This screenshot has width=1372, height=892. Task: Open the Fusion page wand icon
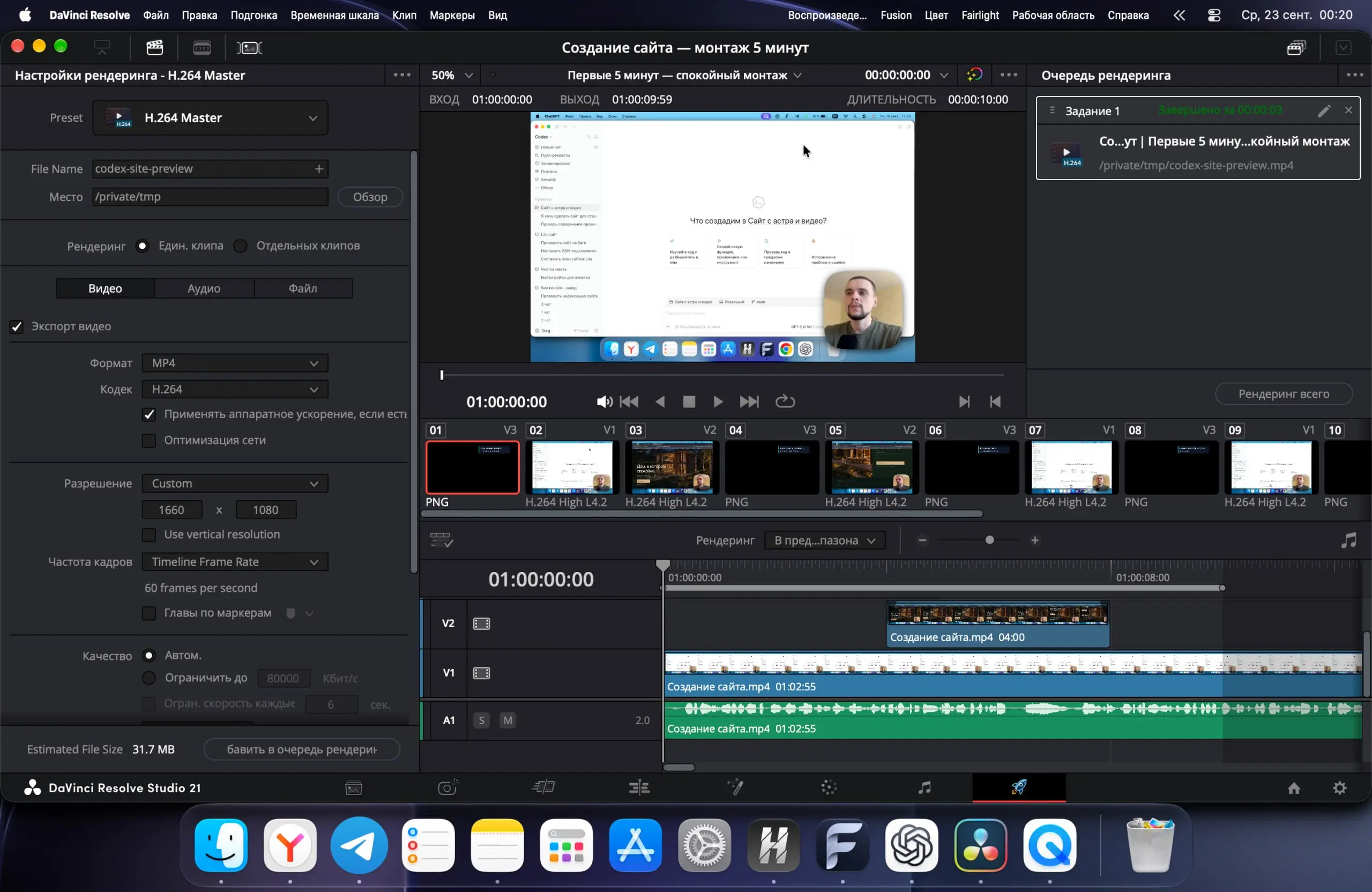click(x=734, y=787)
